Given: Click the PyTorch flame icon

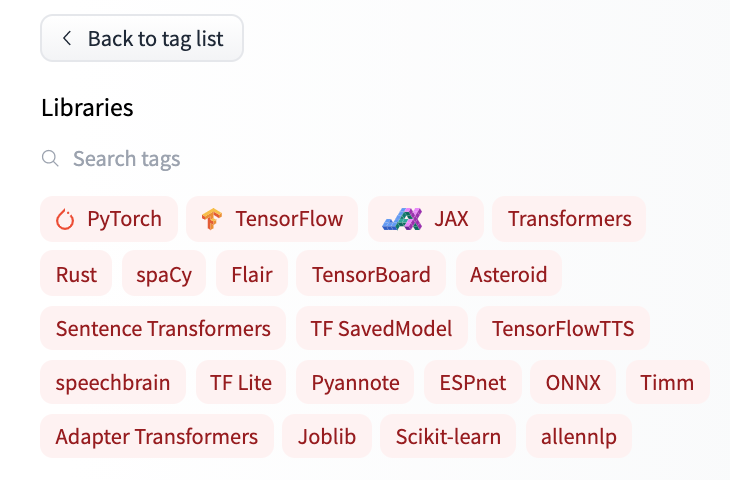Looking at the screenshot, I should (x=65, y=219).
